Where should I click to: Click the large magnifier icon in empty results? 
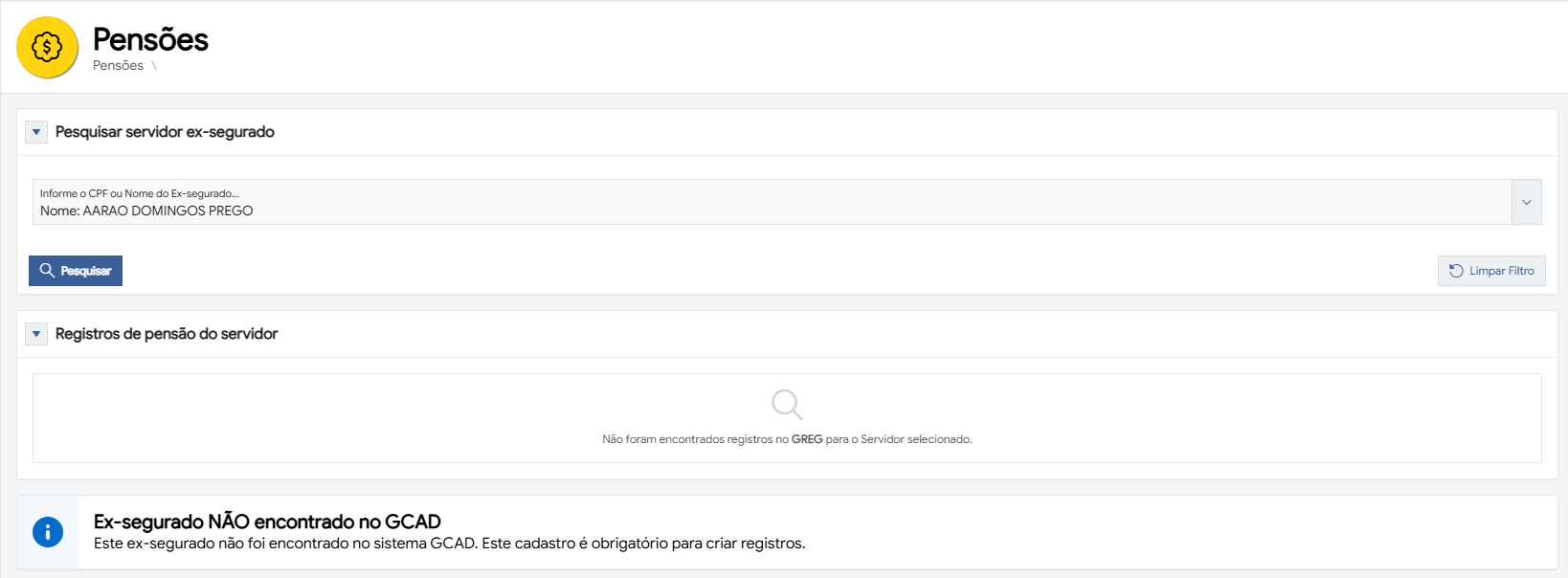tap(786, 404)
